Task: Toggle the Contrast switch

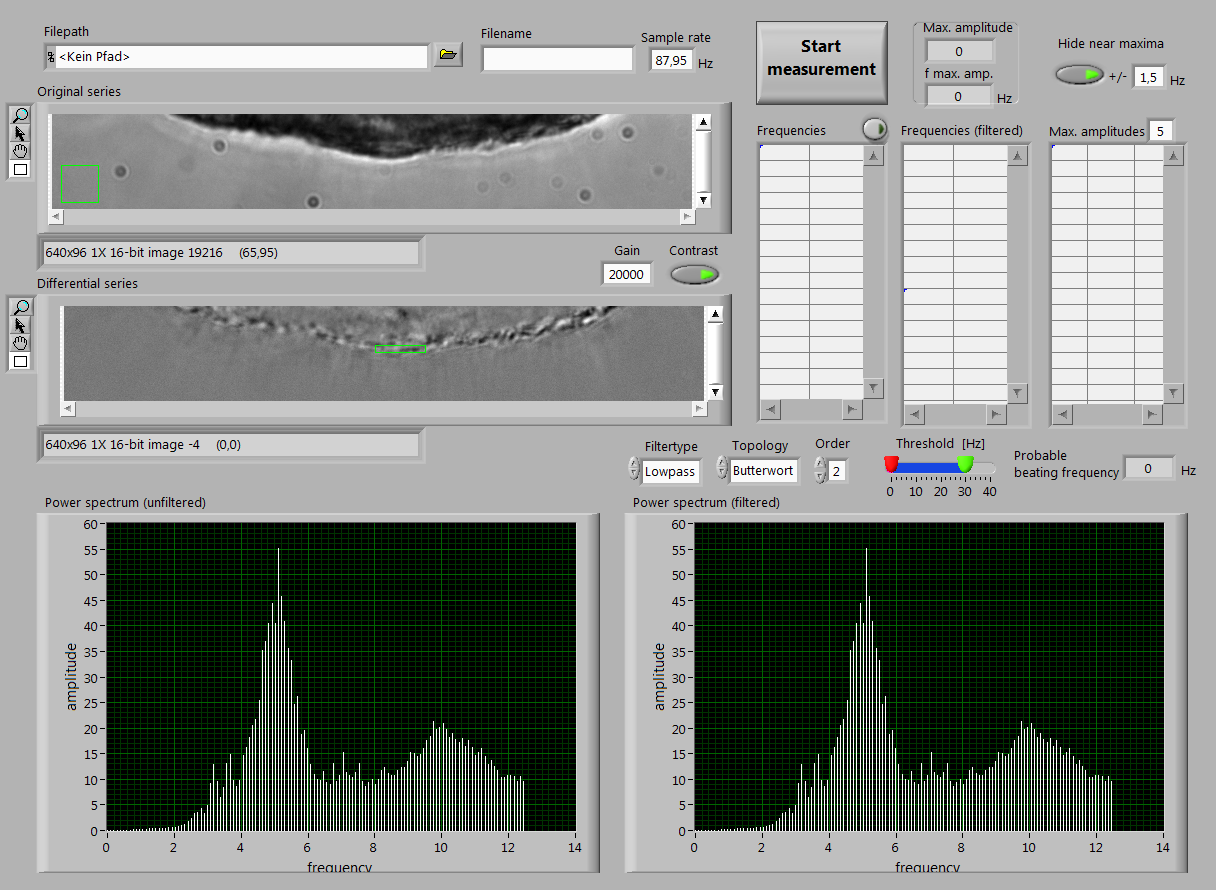Action: (694, 274)
